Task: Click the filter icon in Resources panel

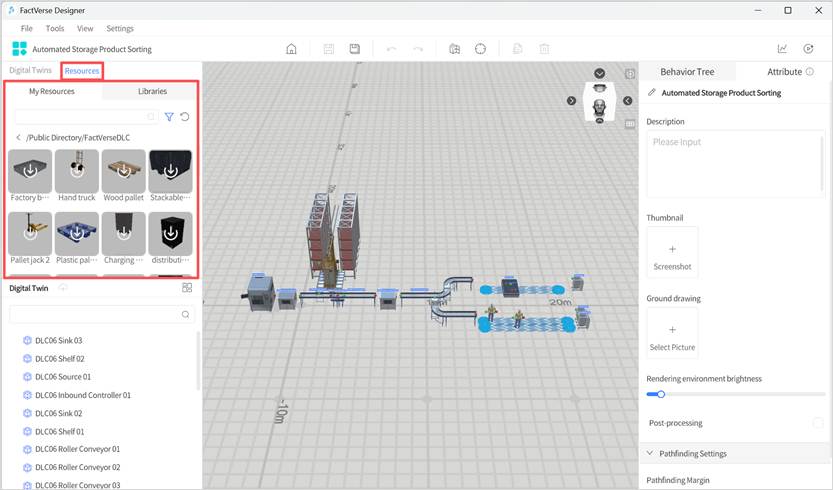Action: pos(169,117)
